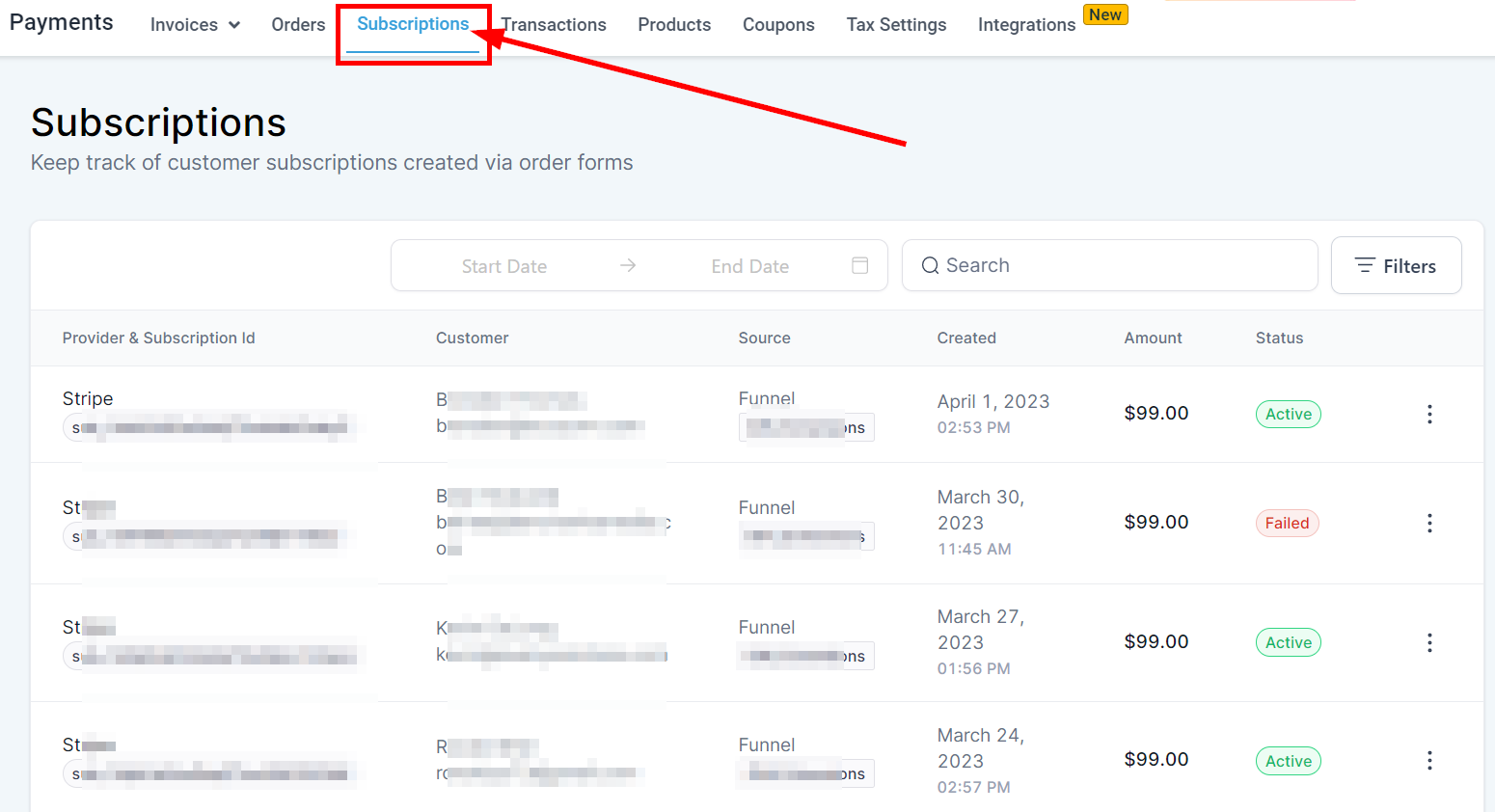Select the Orders tab
Viewport: 1495px width, 812px height.
pyautogui.click(x=298, y=25)
